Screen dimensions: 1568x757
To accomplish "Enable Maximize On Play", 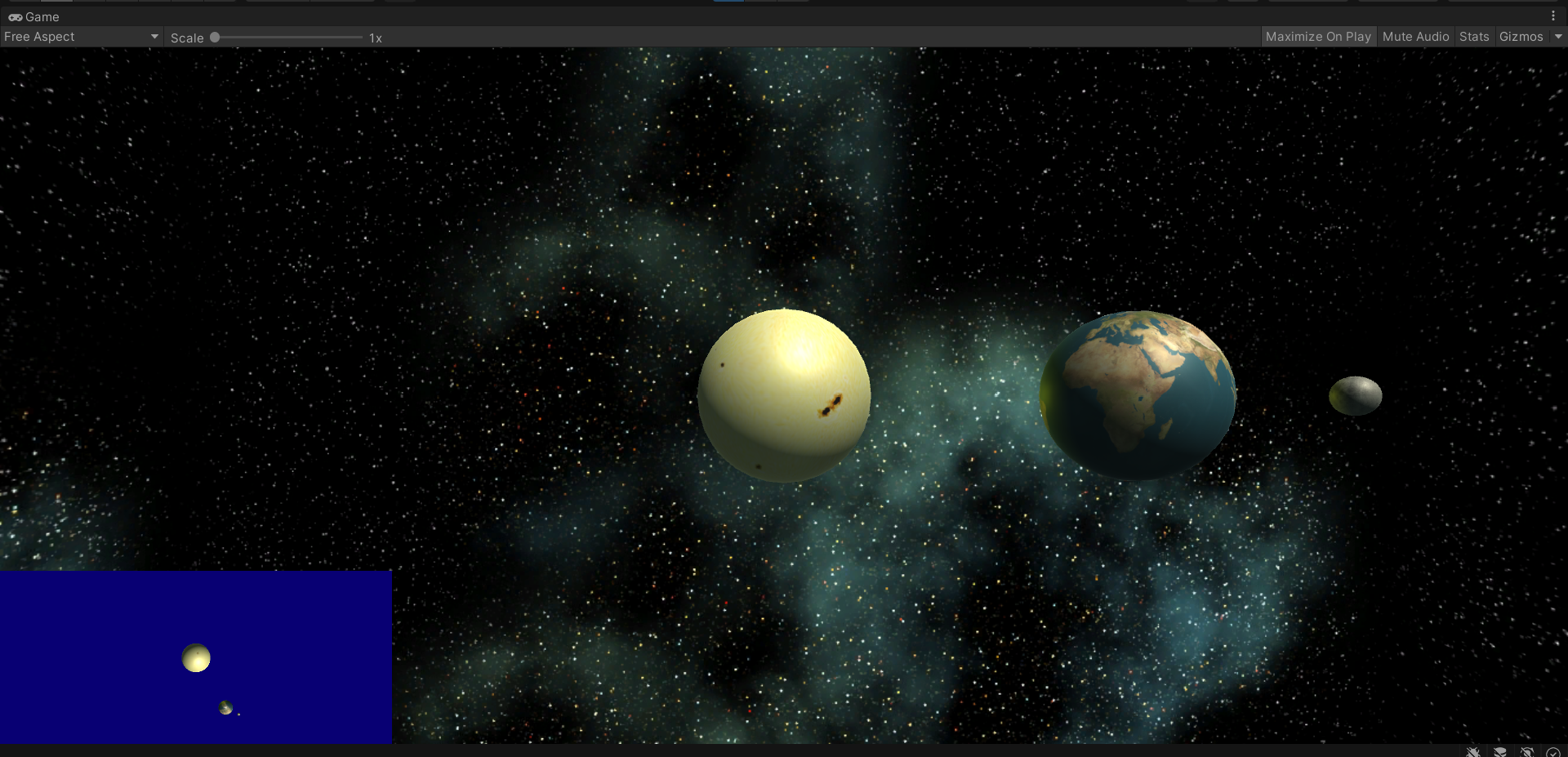I will (1318, 36).
